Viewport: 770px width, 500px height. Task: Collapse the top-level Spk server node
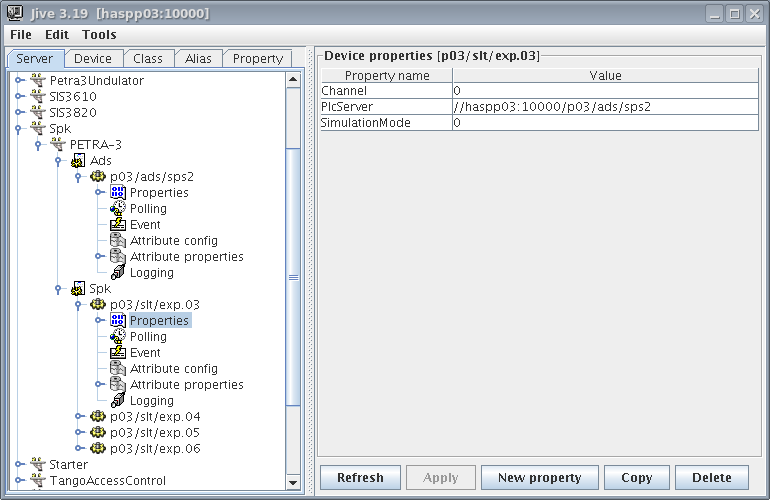coord(18,129)
